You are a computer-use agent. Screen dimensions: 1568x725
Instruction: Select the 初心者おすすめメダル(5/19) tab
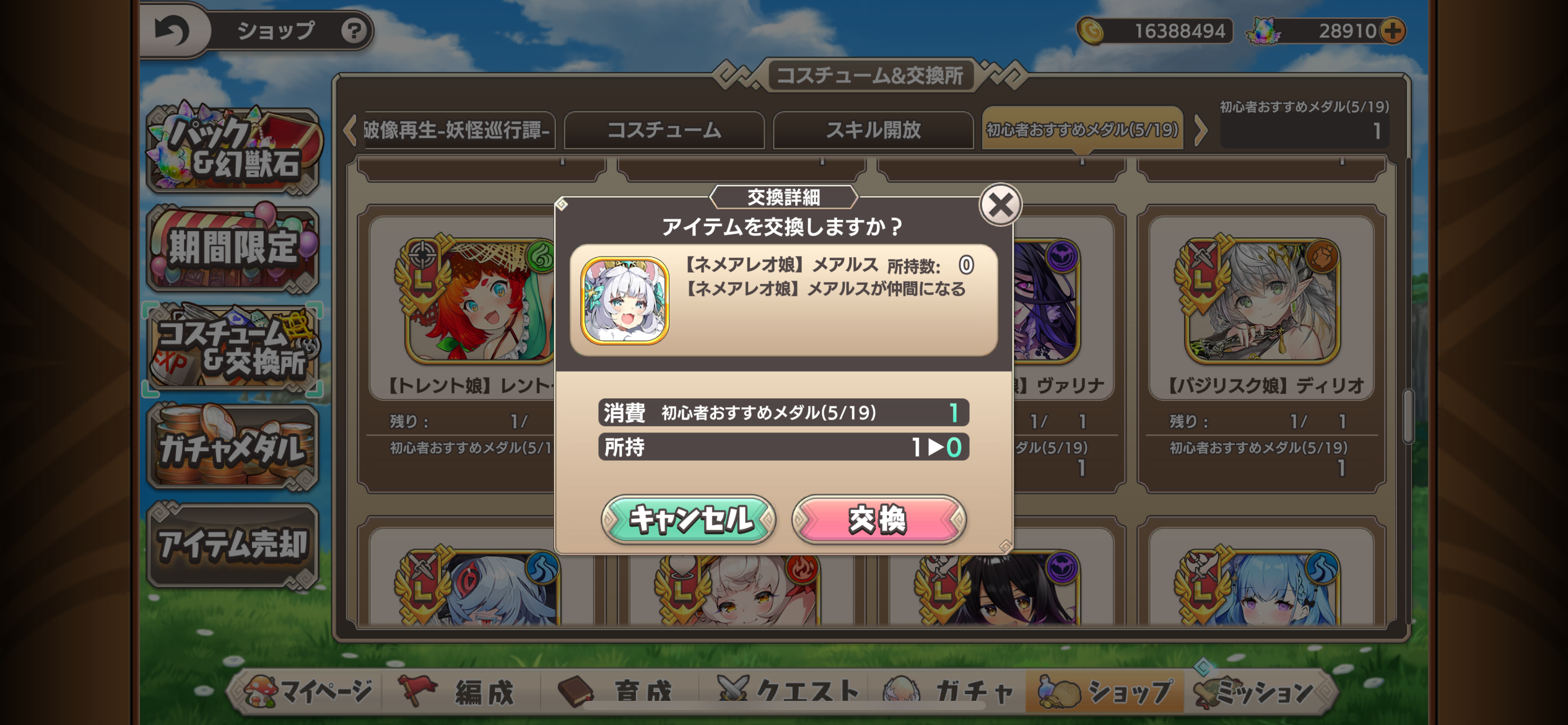[x=1082, y=130]
